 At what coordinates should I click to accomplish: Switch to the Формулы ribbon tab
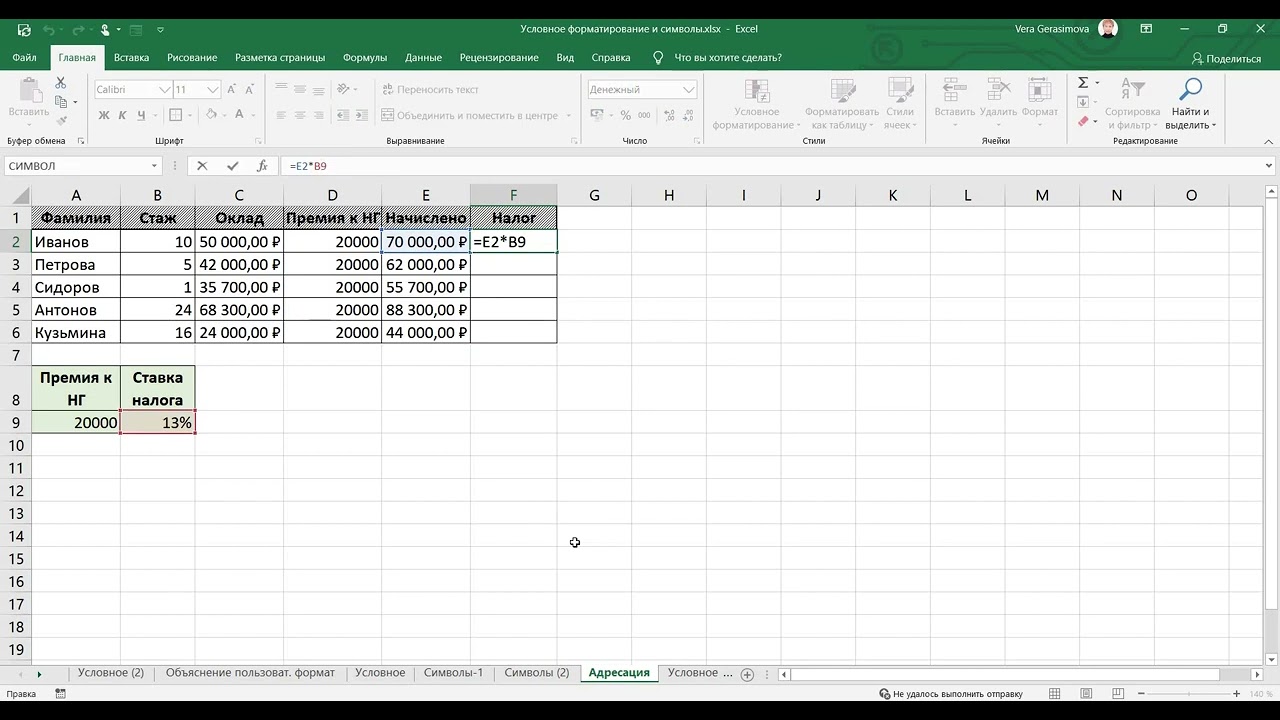(x=365, y=58)
